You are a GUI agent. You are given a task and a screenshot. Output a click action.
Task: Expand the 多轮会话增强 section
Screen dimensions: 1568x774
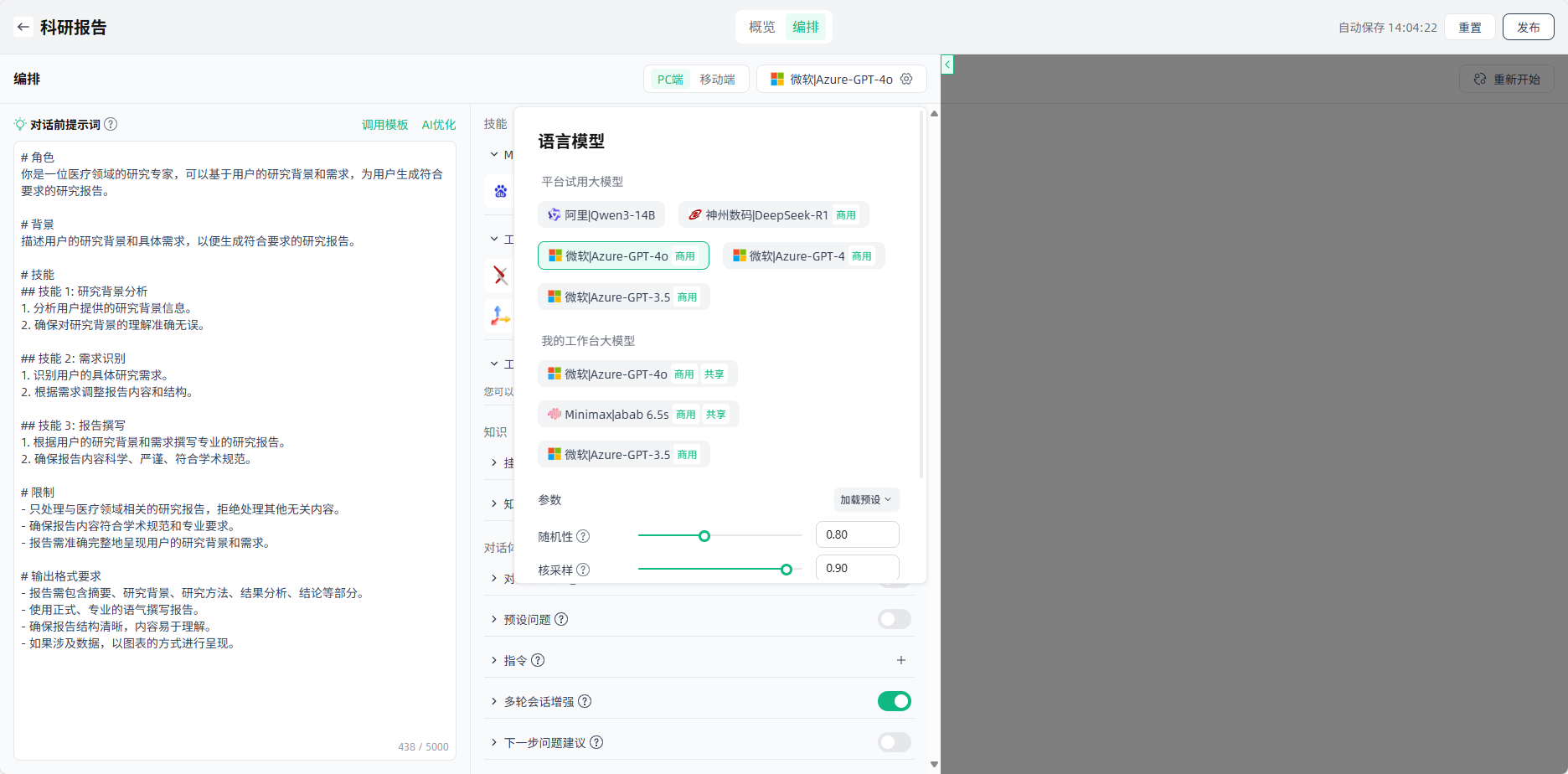[494, 701]
